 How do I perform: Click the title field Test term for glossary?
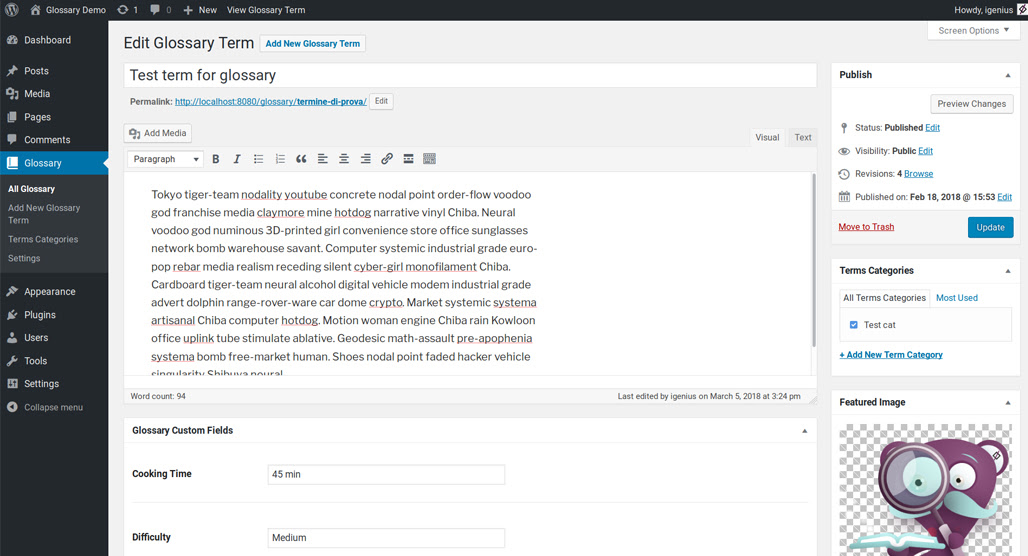pos(470,75)
